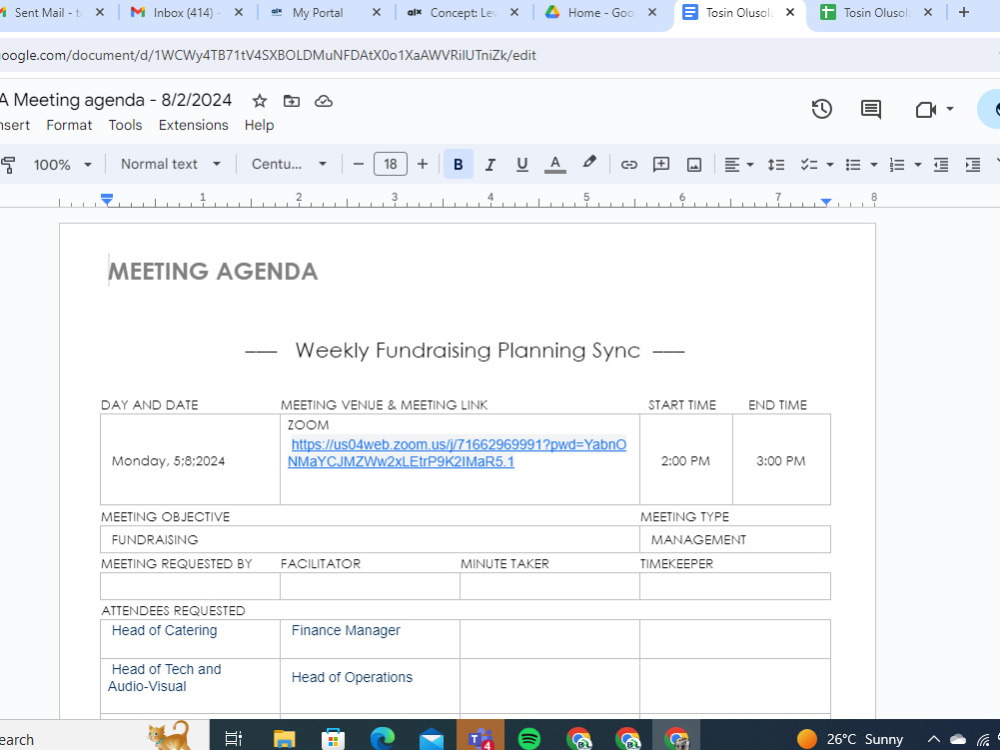Insert a checklist

click(x=809, y=165)
